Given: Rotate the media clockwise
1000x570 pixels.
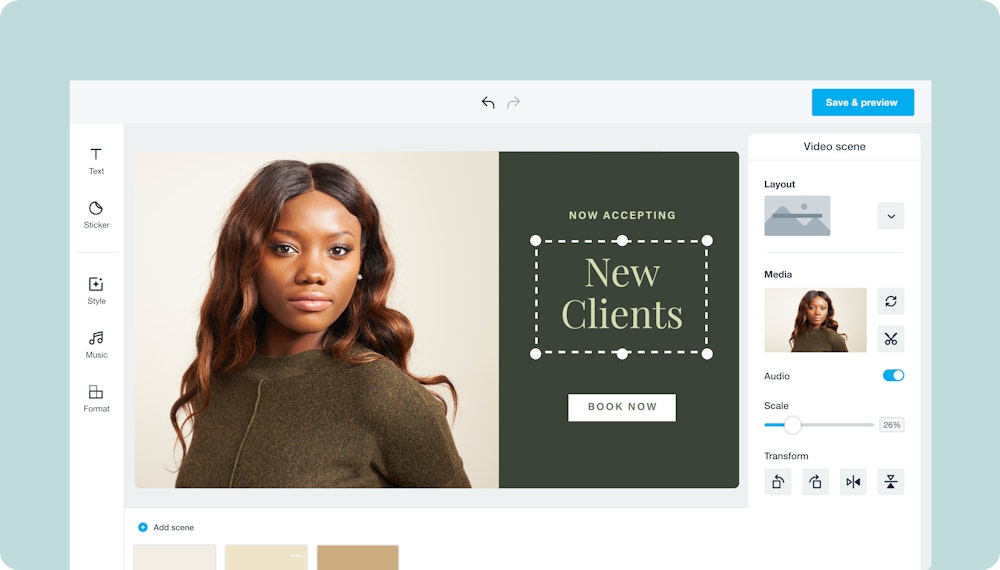Looking at the screenshot, I should tap(815, 482).
